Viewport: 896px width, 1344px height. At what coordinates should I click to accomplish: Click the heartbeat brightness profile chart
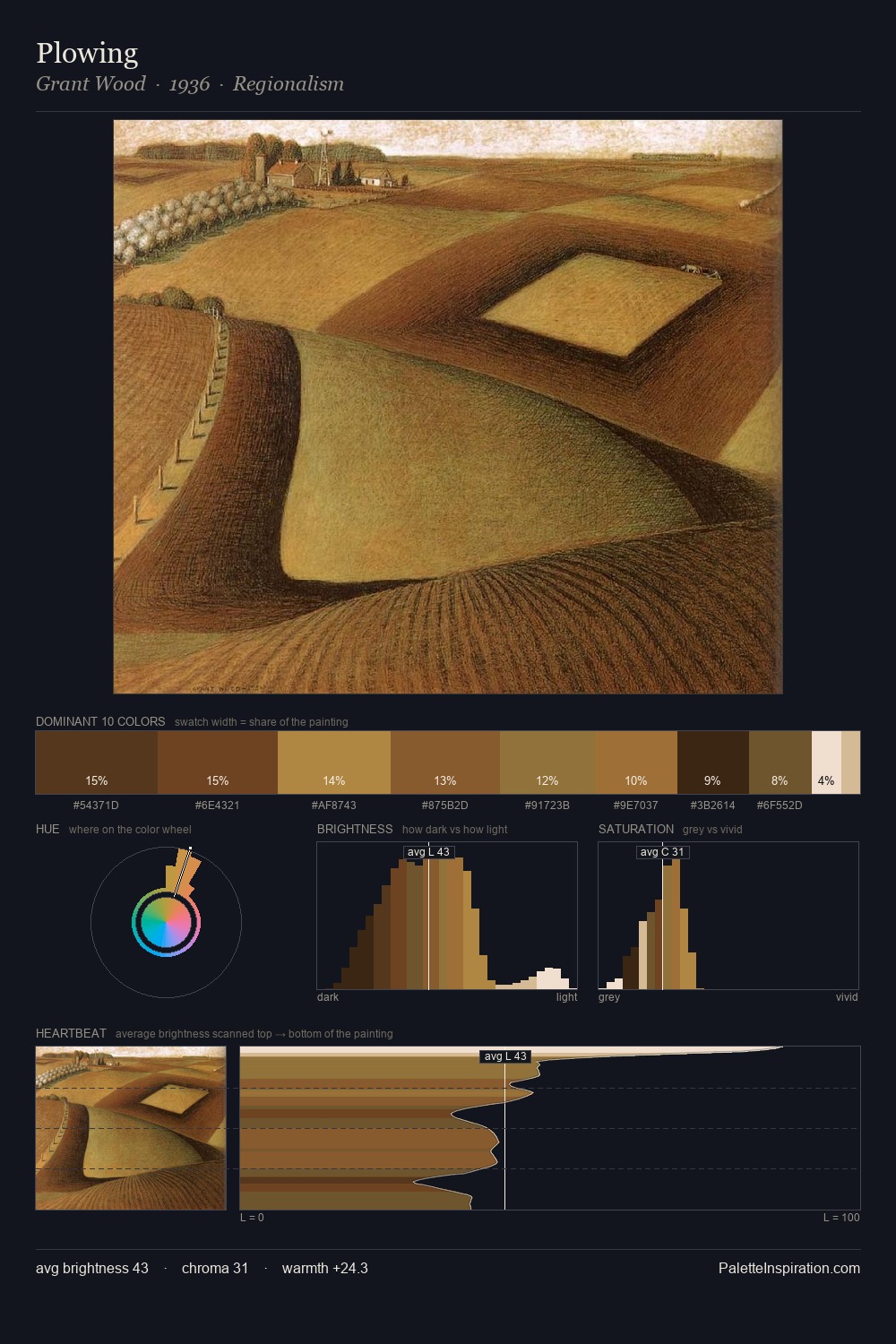coord(550,1128)
